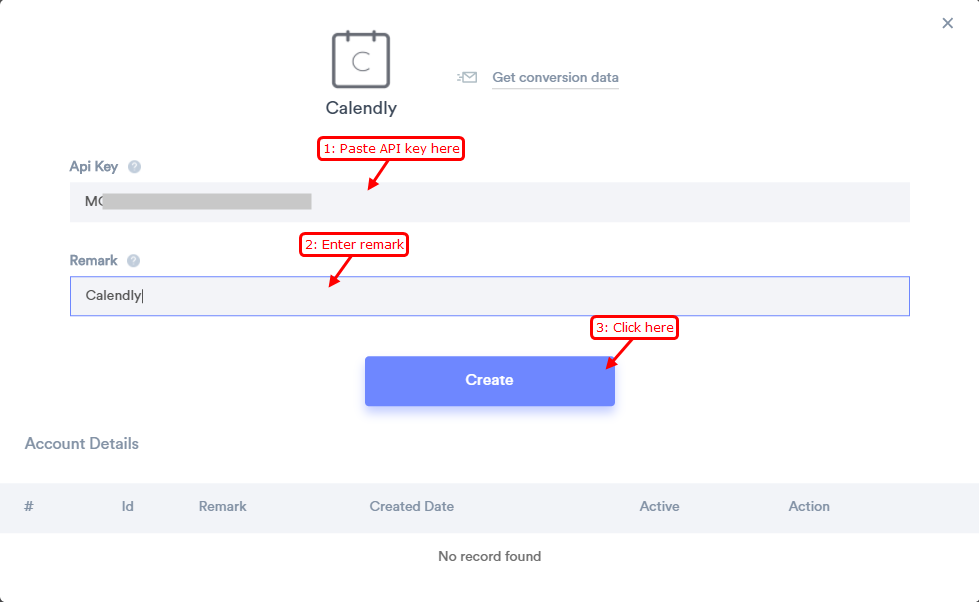Close the Calendly dialog with the X
The height and width of the screenshot is (602, 979).
click(x=947, y=23)
